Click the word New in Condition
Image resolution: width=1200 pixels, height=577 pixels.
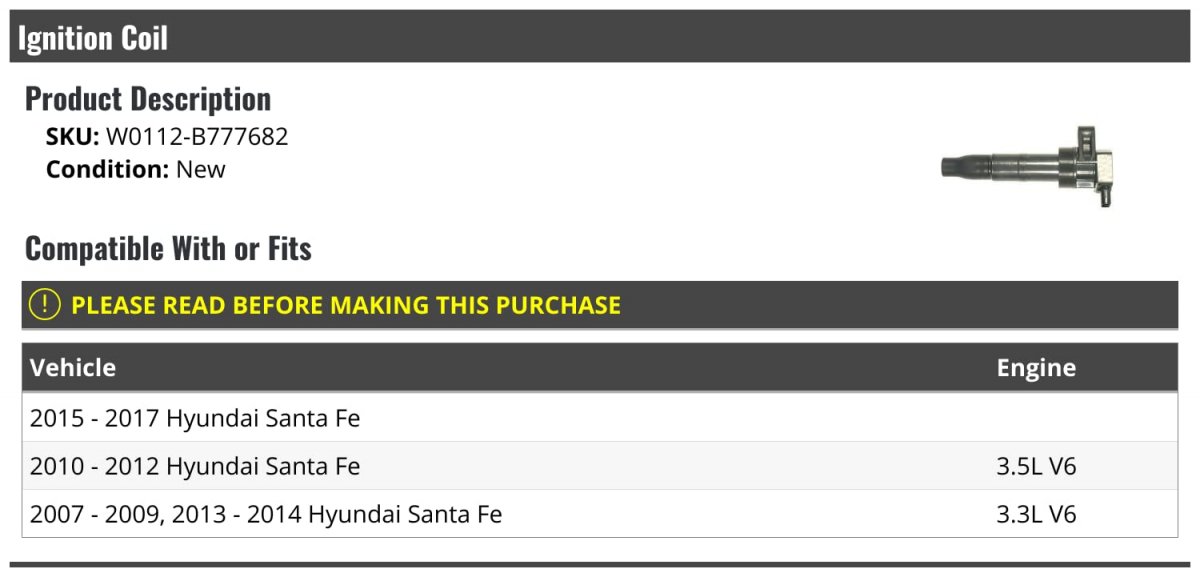[x=201, y=169]
